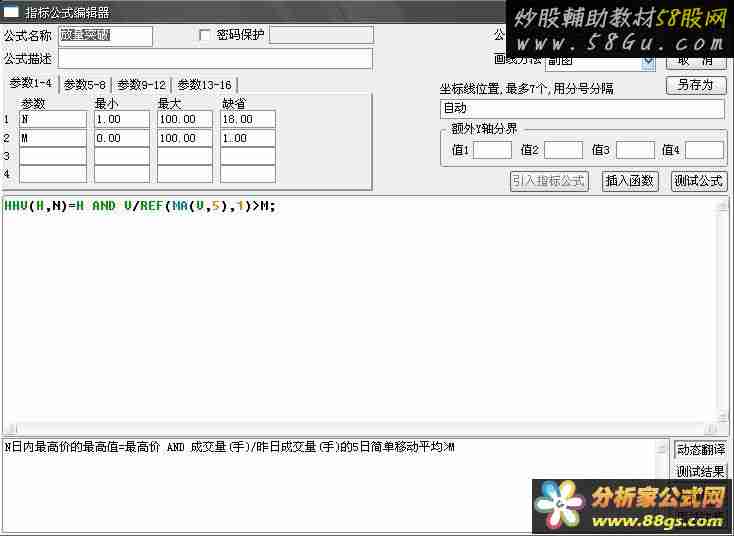Screen dimensions: 734x536
Task: Click the formula editor horizontal scrollbar
Action: [360, 428]
